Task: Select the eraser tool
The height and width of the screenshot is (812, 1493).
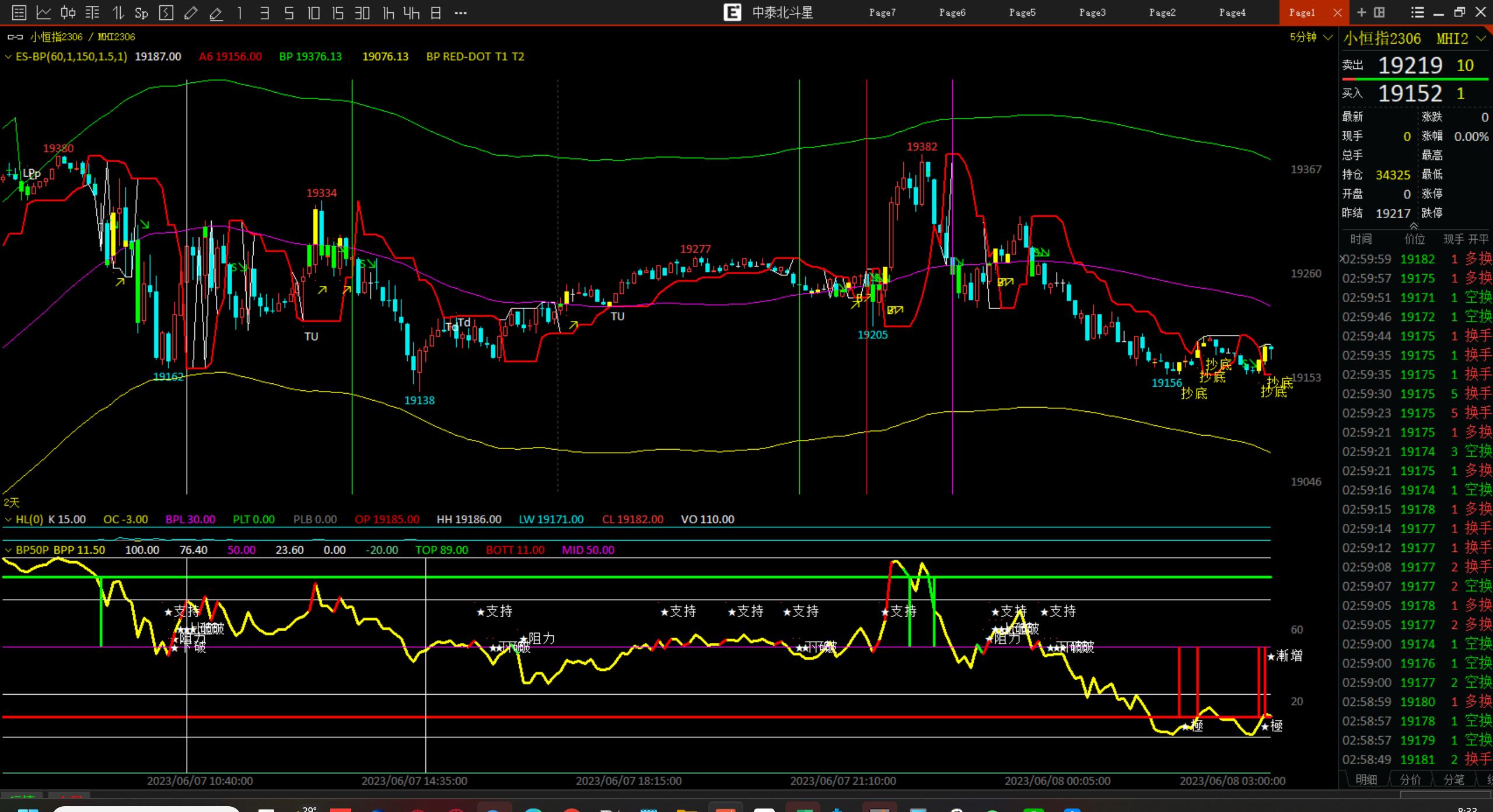Action: (x=216, y=13)
